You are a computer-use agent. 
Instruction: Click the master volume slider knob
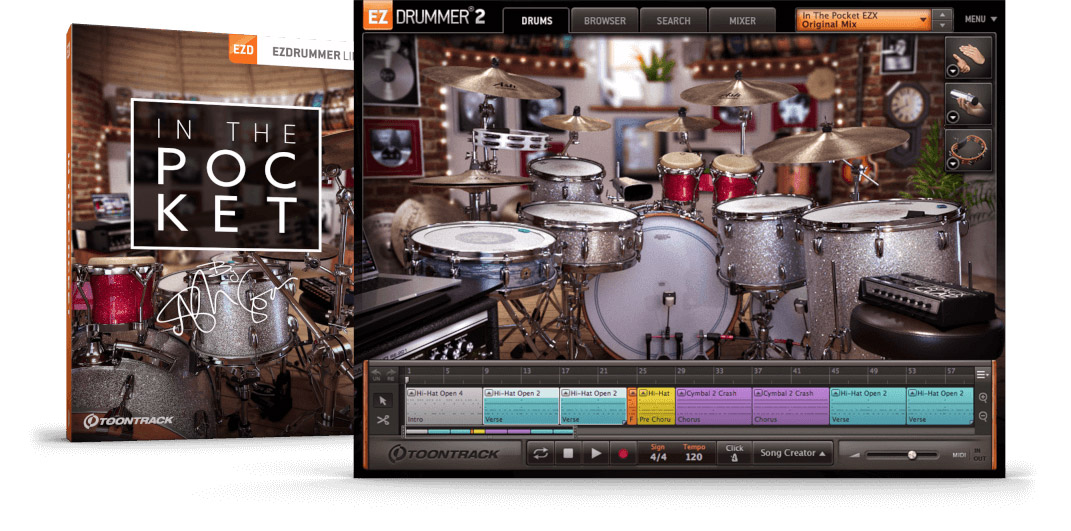[x=911, y=454]
